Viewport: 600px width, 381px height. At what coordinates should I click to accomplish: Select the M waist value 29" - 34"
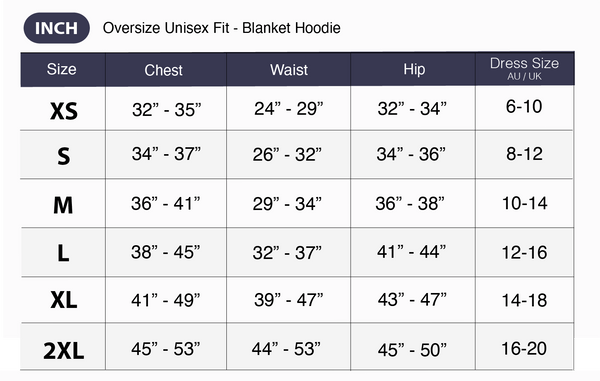click(x=287, y=204)
